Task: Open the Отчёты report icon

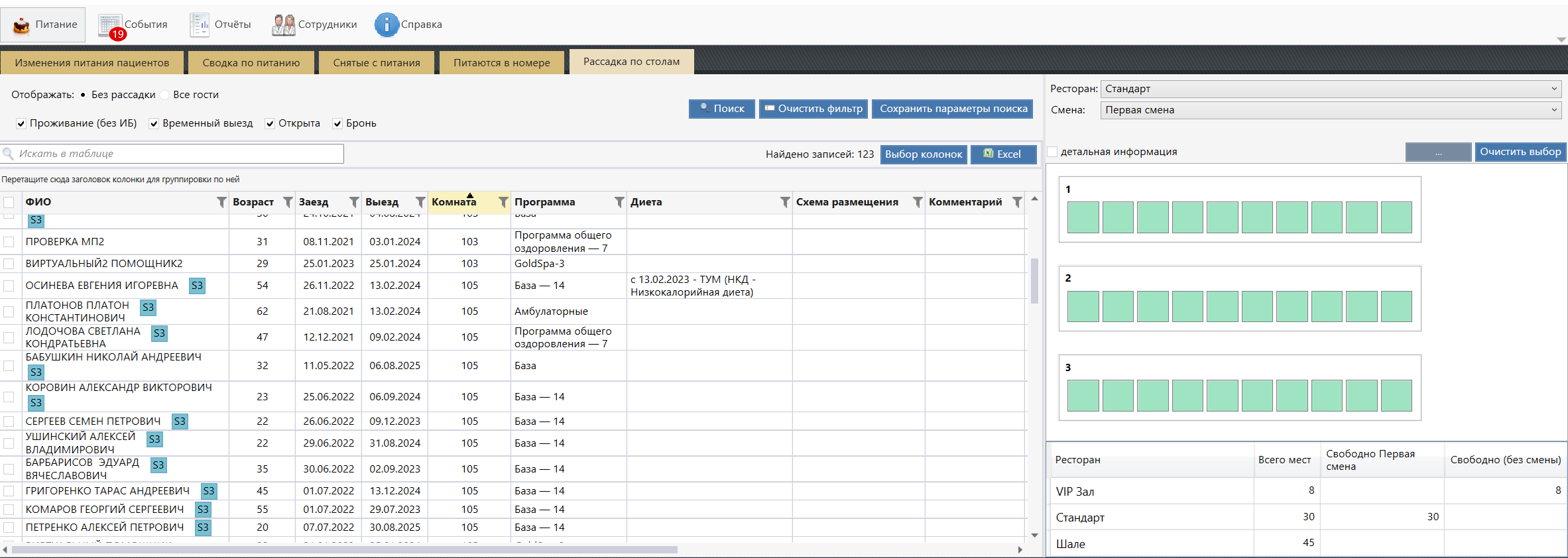Action: [200, 25]
